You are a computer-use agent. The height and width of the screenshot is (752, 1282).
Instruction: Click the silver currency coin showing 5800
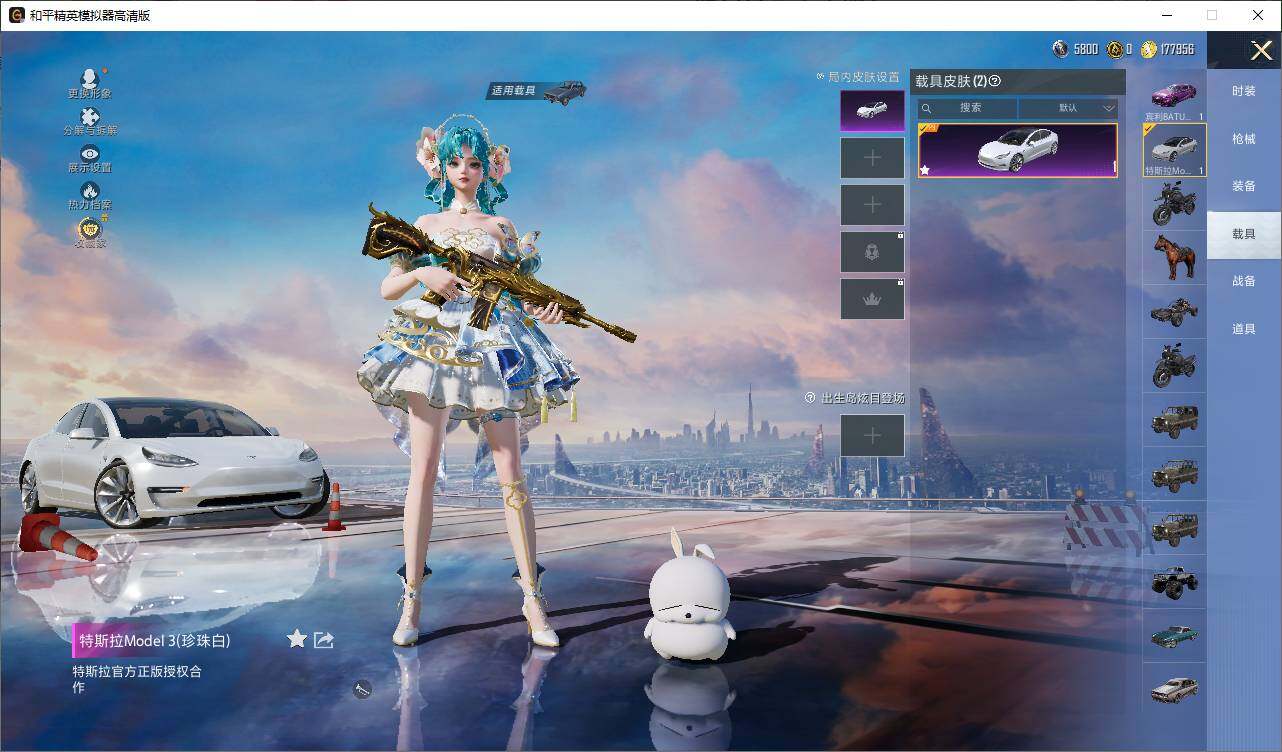coord(1061,49)
